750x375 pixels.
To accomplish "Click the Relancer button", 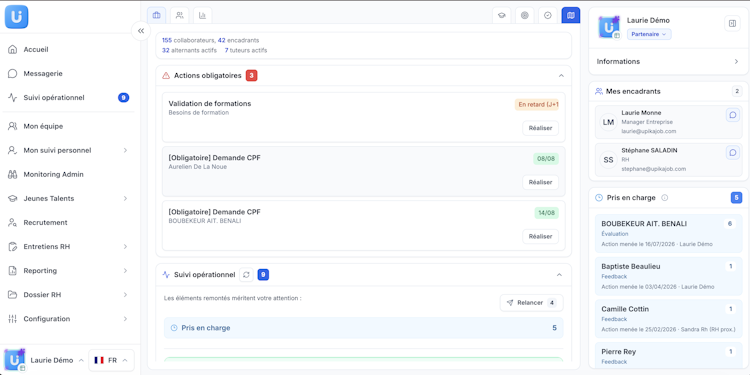I will click(x=531, y=303).
